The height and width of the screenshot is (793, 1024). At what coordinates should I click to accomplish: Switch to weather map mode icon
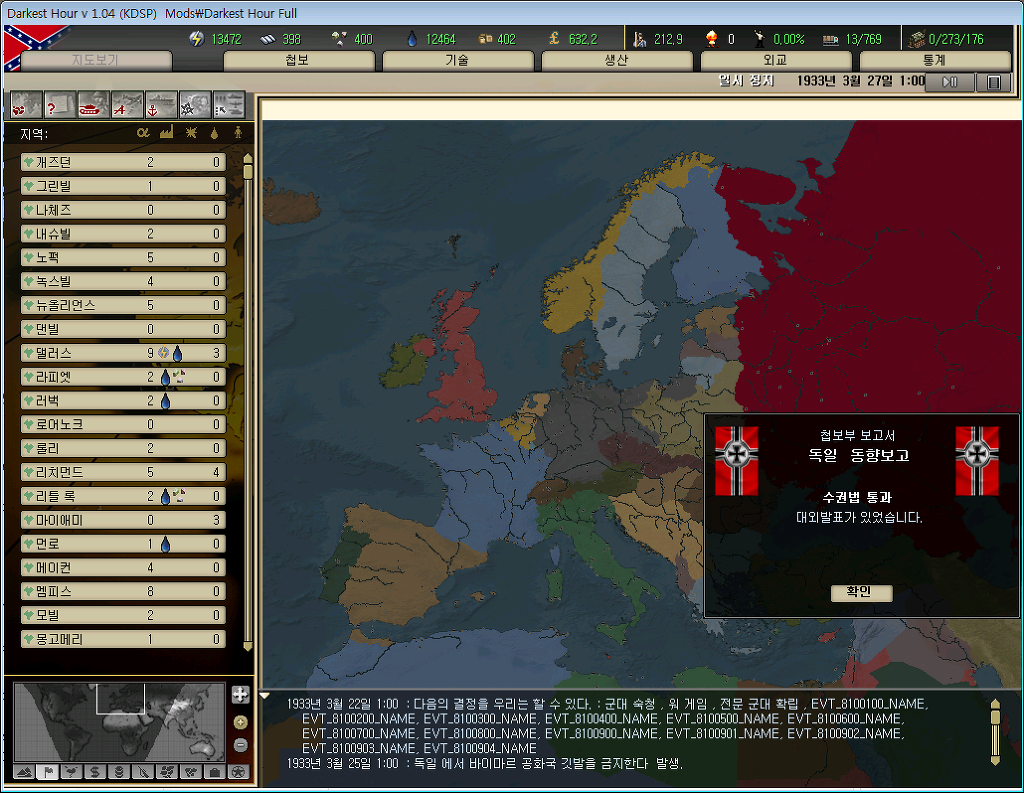pos(71,772)
